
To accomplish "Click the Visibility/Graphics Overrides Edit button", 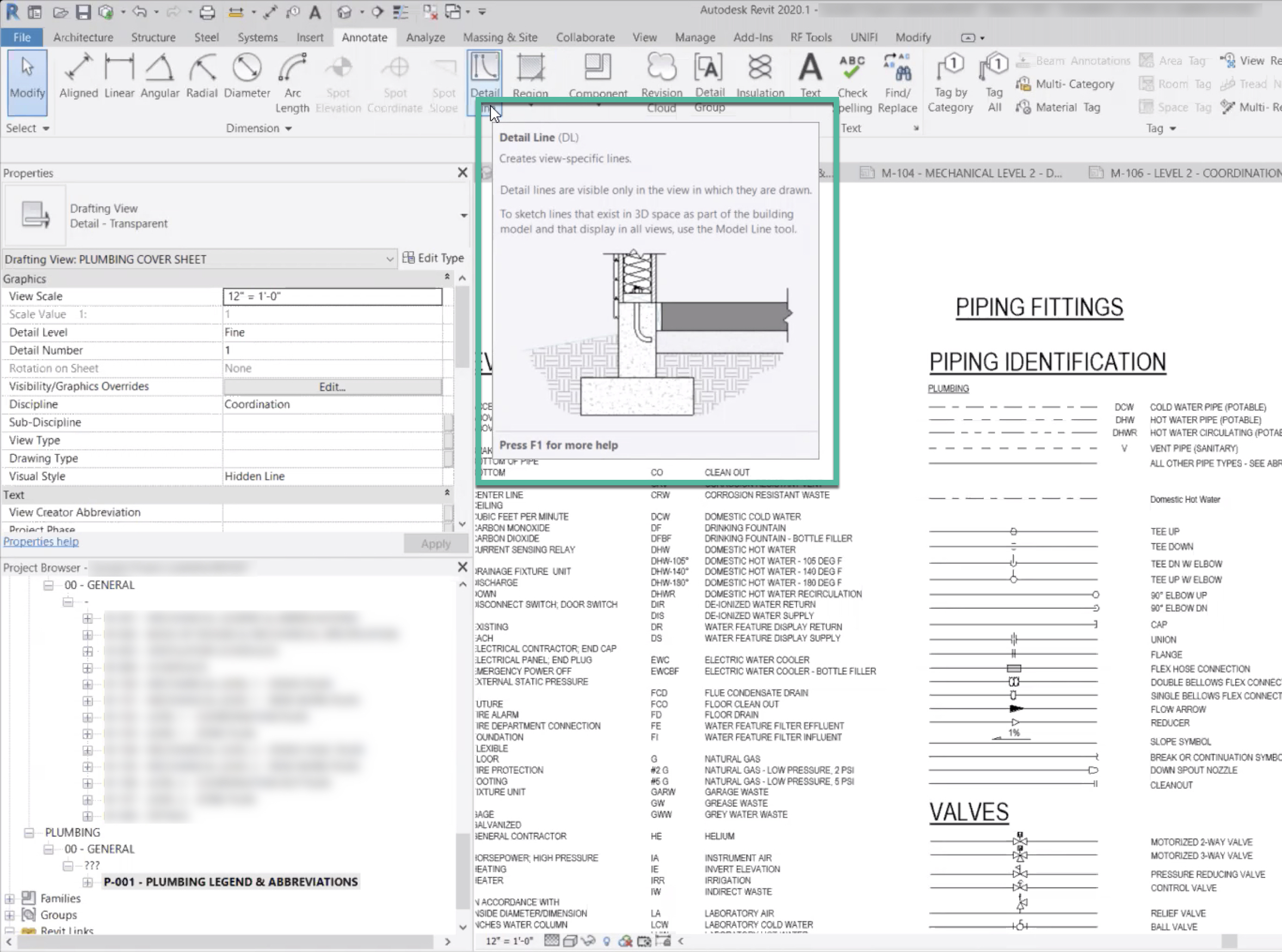I will [331, 386].
